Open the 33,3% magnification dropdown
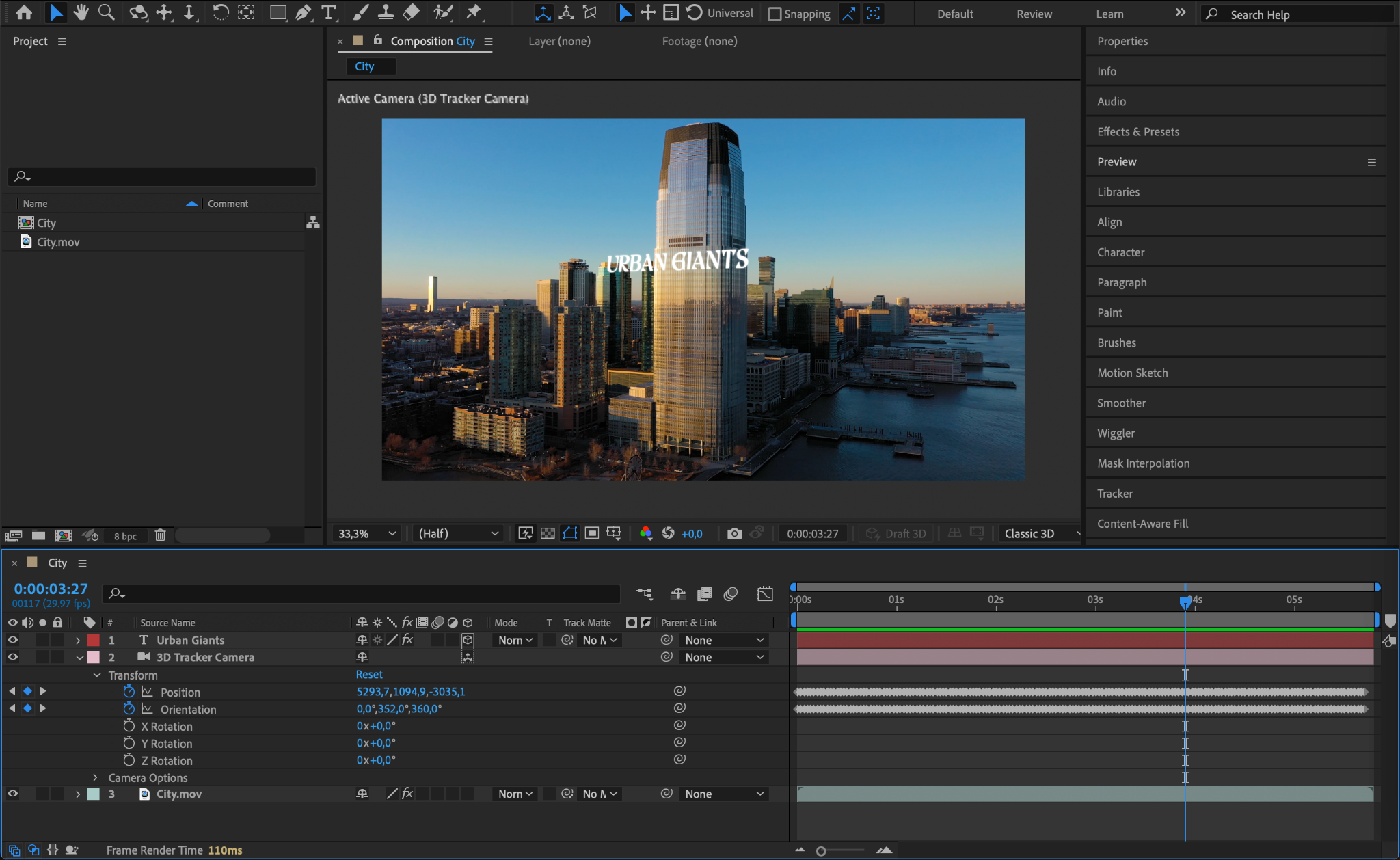Screen dimensions: 1400x860 367,533
